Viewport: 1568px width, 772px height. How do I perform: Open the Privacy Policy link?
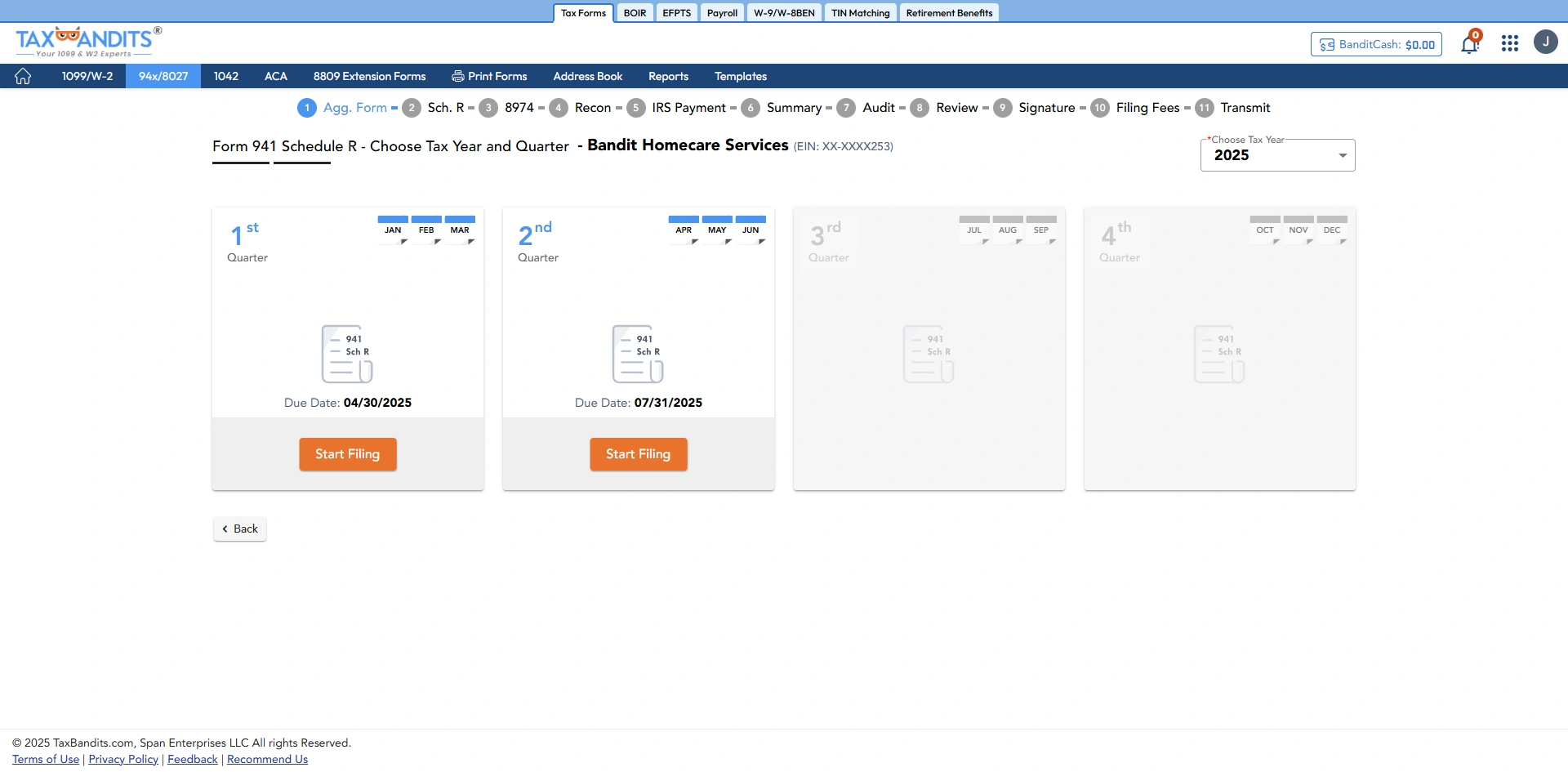click(x=122, y=759)
